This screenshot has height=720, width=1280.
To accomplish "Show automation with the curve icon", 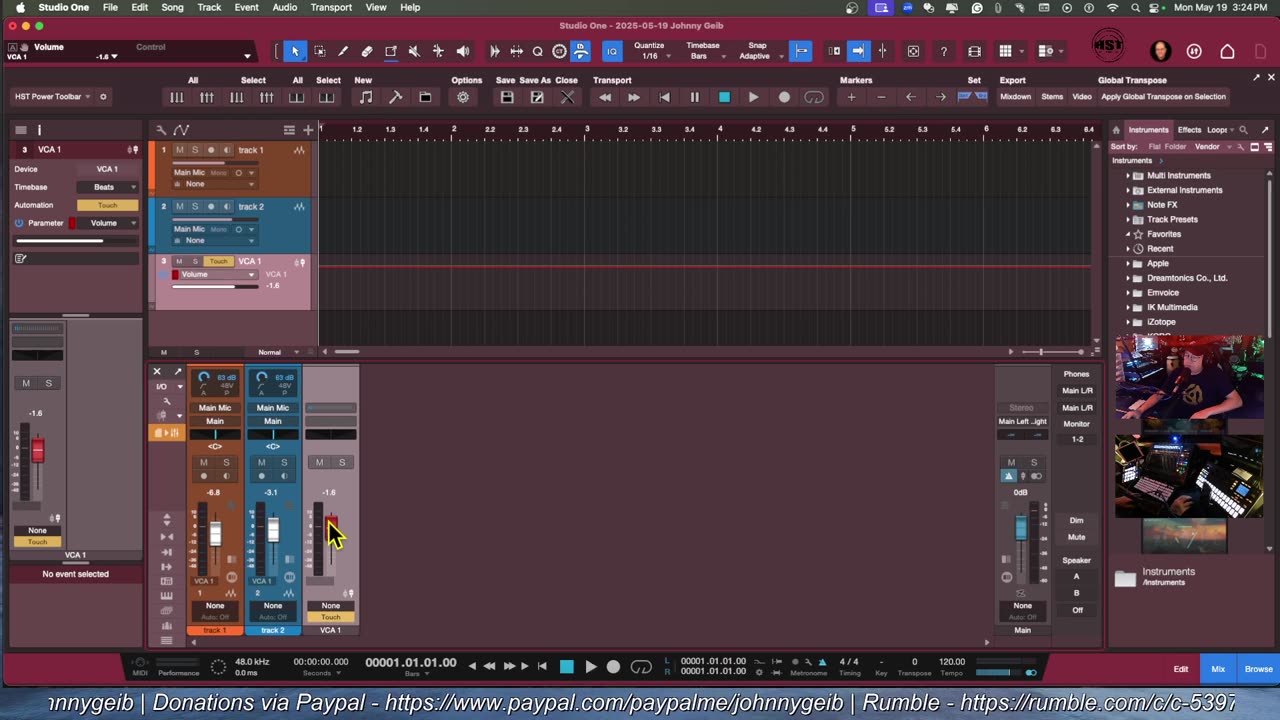I will click(x=181, y=130).
